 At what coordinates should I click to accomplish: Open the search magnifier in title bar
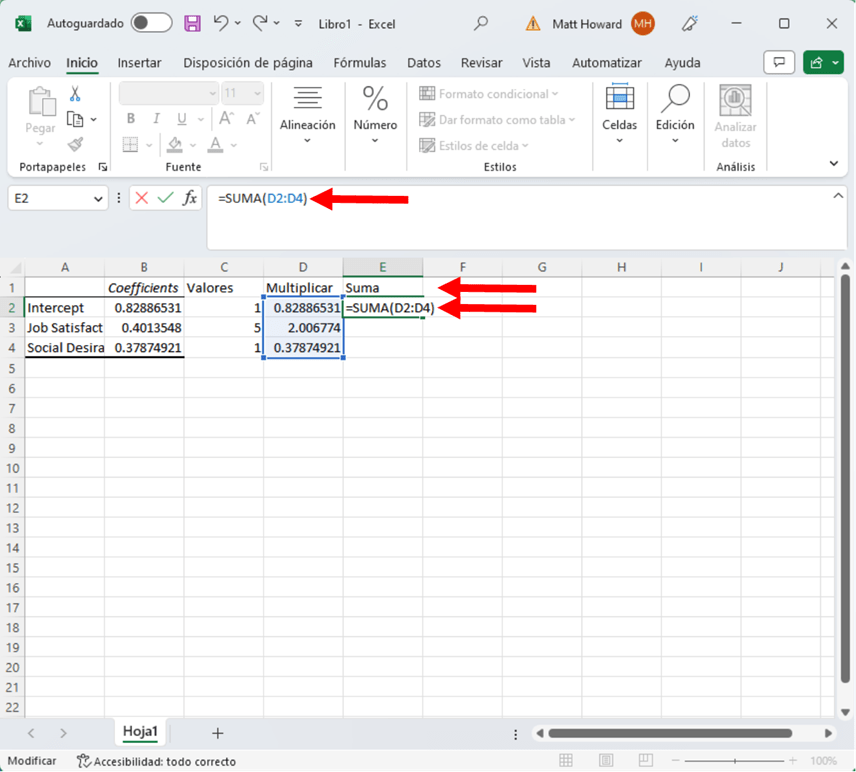click(481, 23)
